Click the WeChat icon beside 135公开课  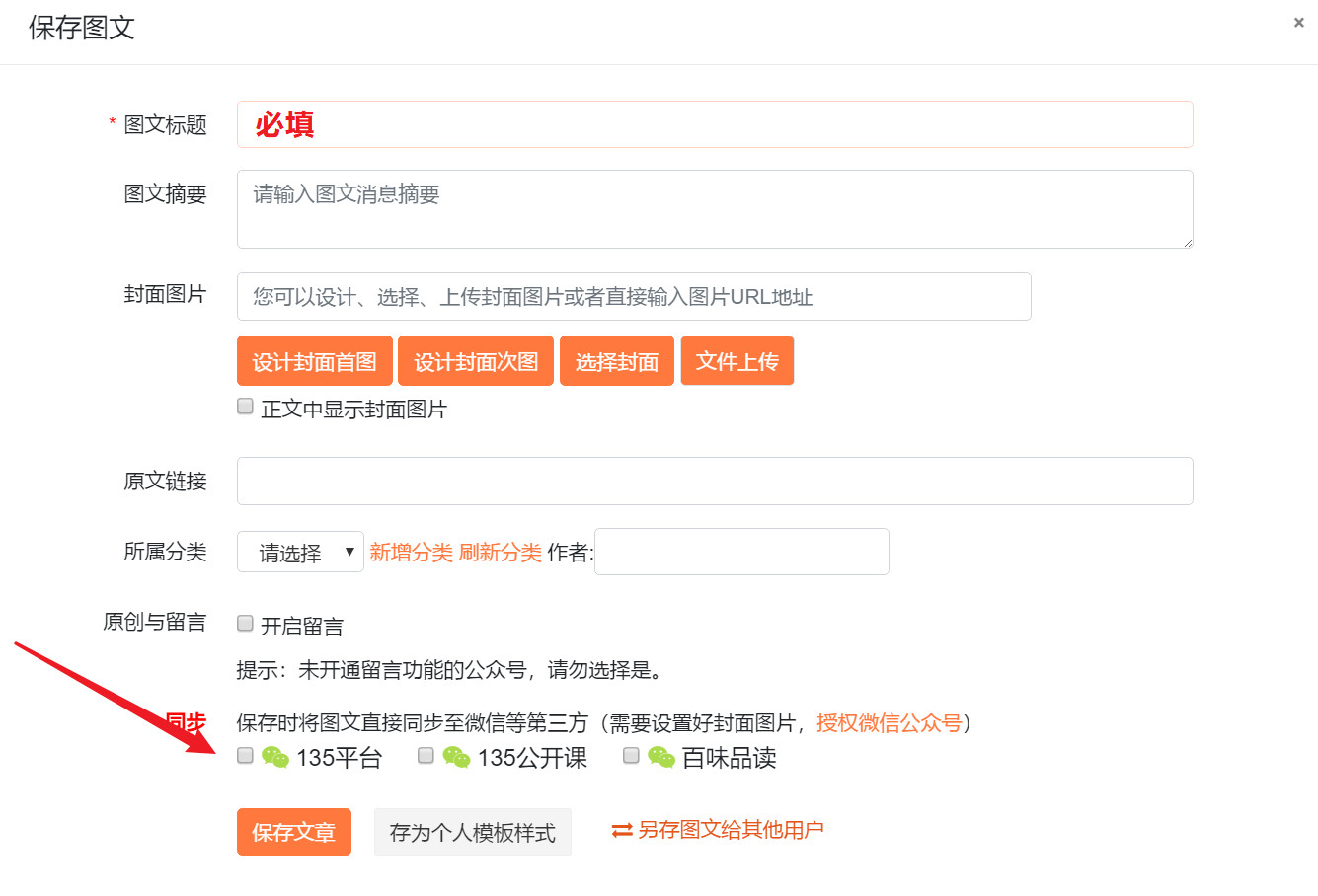pos(456,757)
